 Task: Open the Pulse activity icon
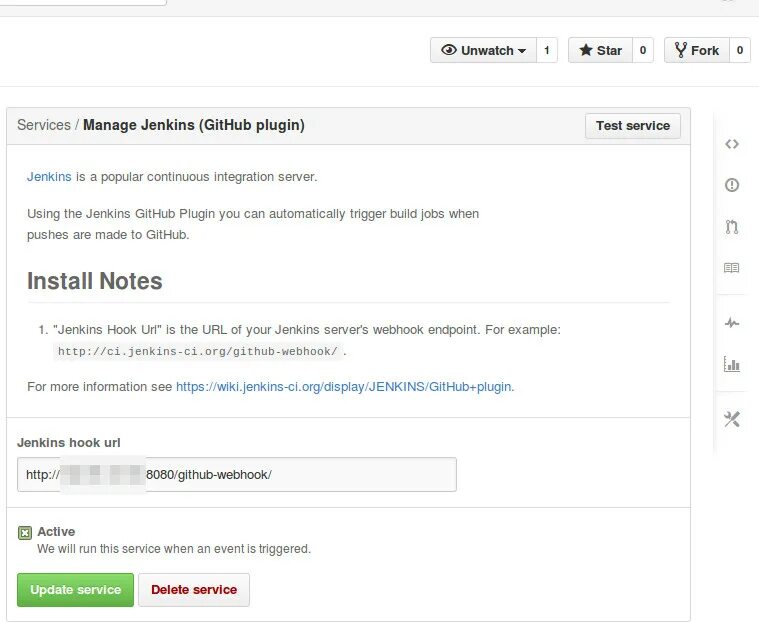click(x=731, y=322)
